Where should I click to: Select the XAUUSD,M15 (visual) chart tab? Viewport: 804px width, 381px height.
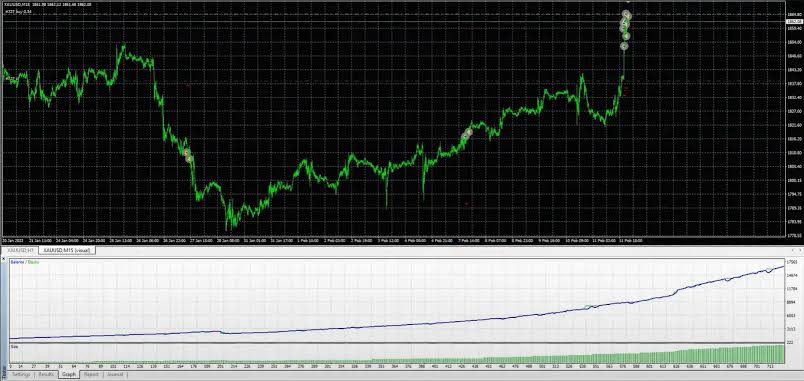pos(67,250)
